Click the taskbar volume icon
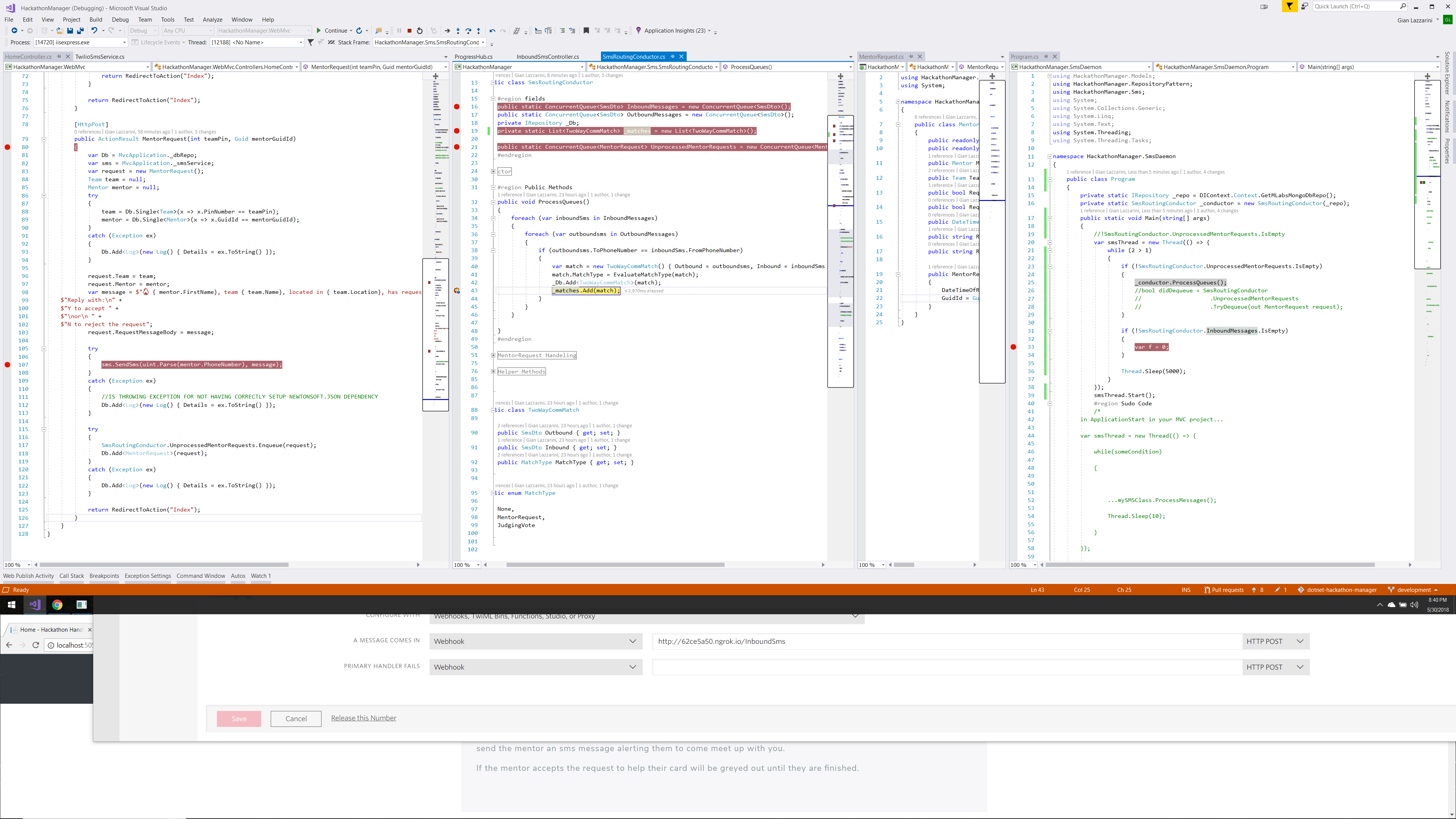 point(1414,605)
